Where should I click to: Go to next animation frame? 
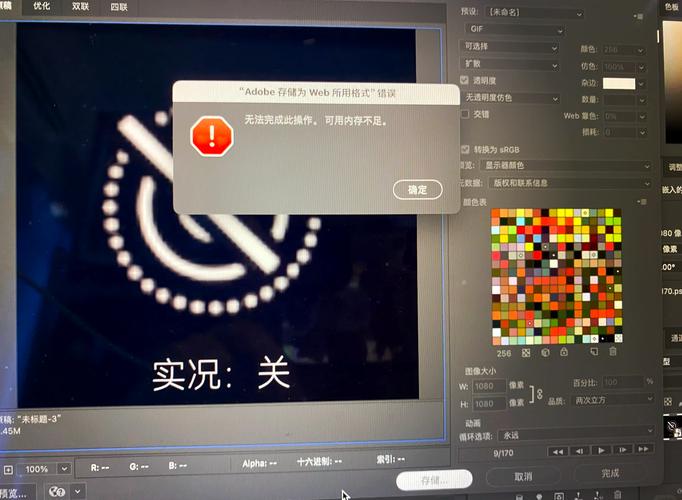coord(622,450)
